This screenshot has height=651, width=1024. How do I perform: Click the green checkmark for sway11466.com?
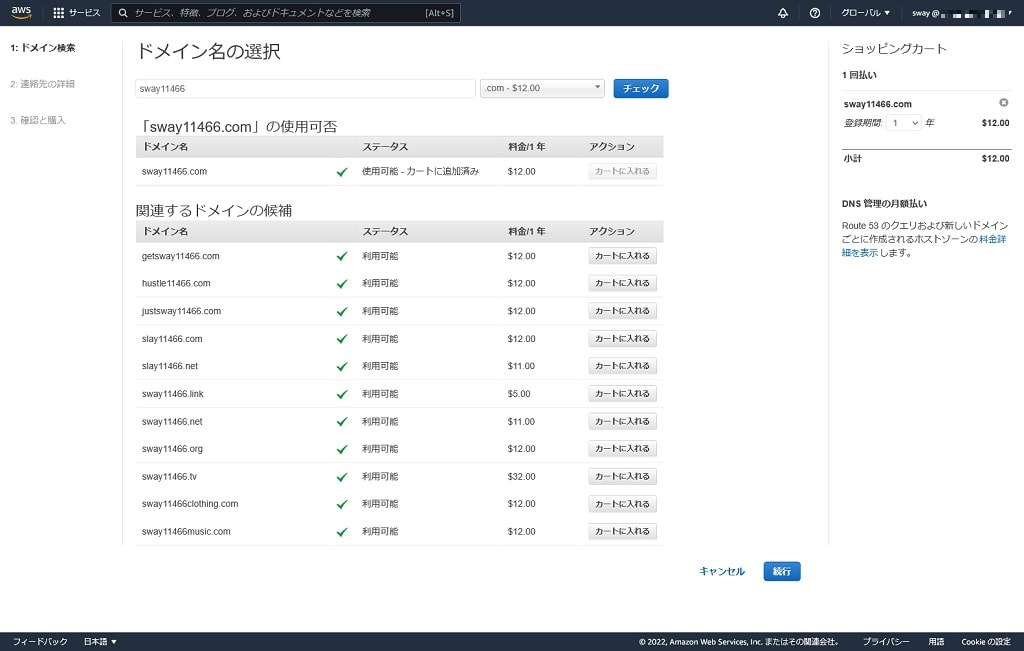coord(342,172)
